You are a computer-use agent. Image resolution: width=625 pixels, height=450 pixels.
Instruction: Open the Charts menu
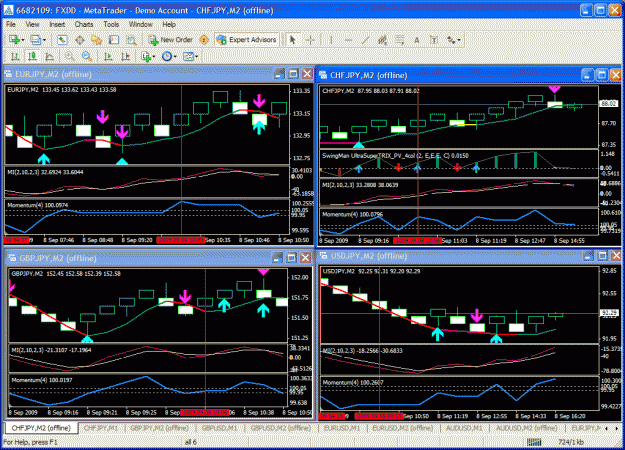coord(84,24)
